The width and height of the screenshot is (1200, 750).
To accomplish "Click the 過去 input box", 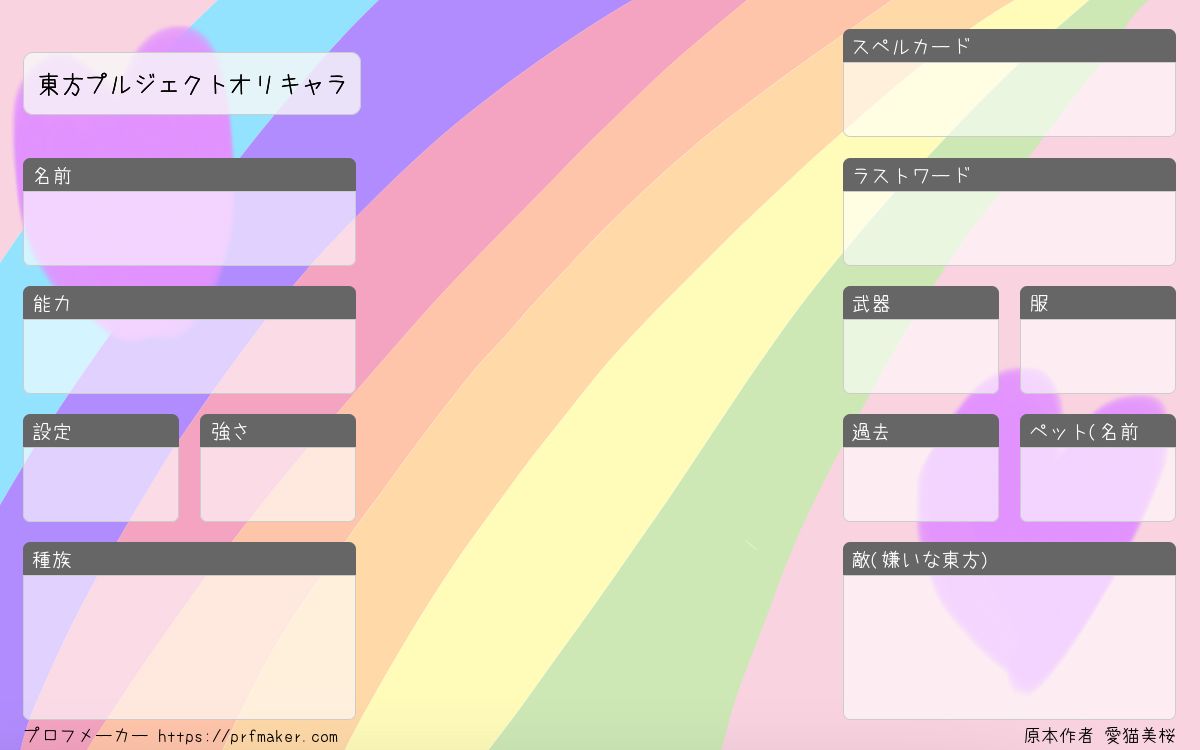I will coord(921,484).
